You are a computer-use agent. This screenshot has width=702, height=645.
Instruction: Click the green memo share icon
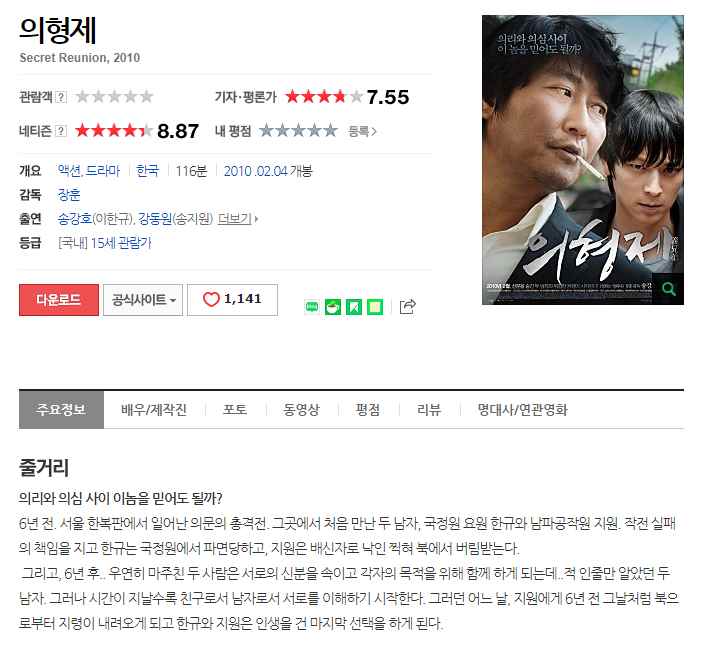(375, 307)
